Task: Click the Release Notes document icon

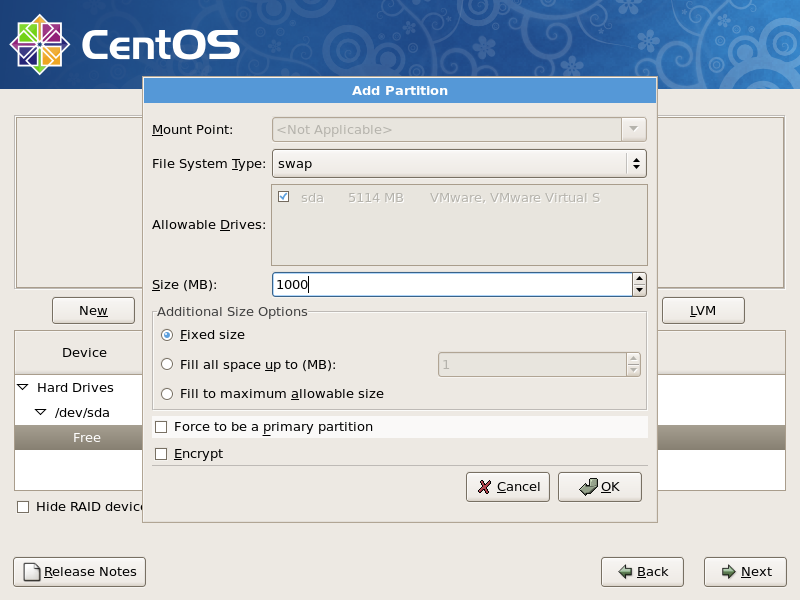Action: [32, 572]
